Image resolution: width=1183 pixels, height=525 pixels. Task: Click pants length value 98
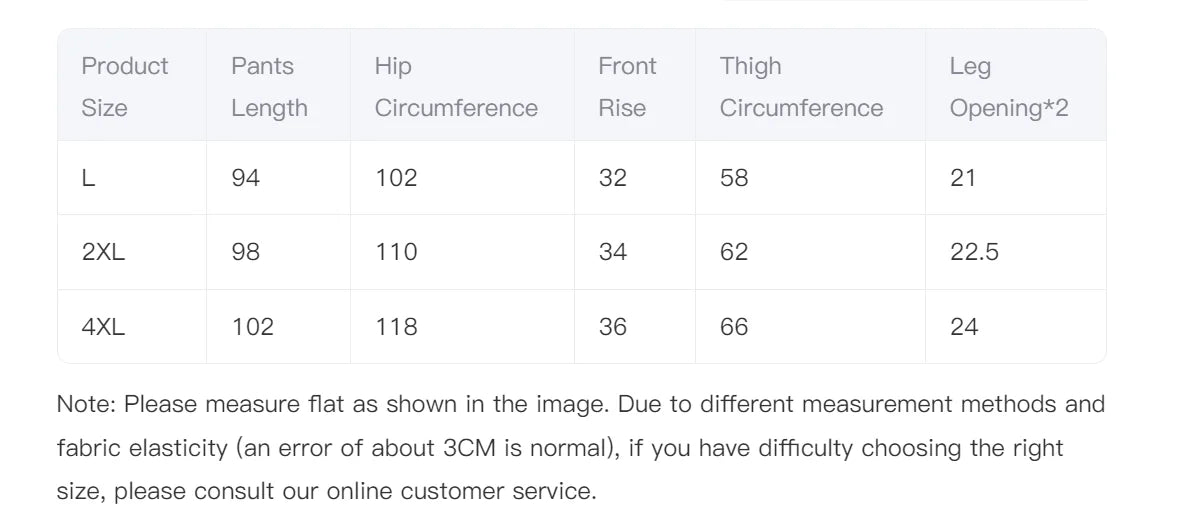click(x=245, y=252)
